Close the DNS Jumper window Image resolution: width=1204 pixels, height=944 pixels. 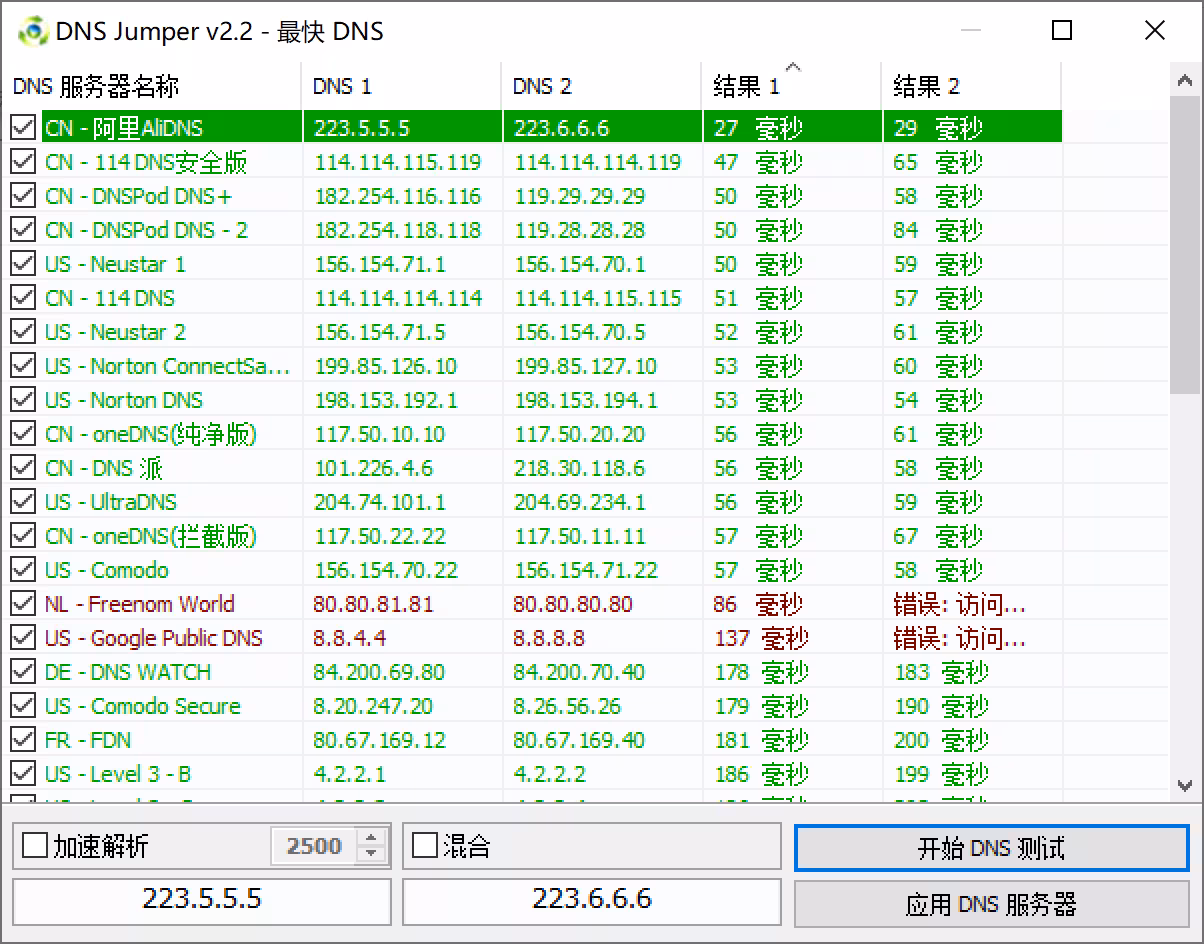pos(1155,31)
